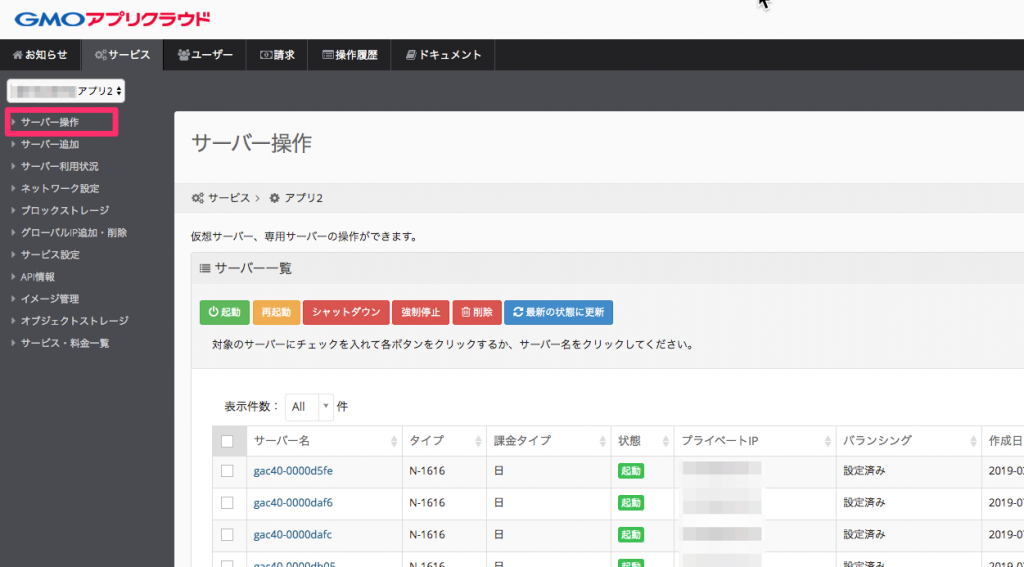Open the 操作履歴 tab

coord(350,55)
